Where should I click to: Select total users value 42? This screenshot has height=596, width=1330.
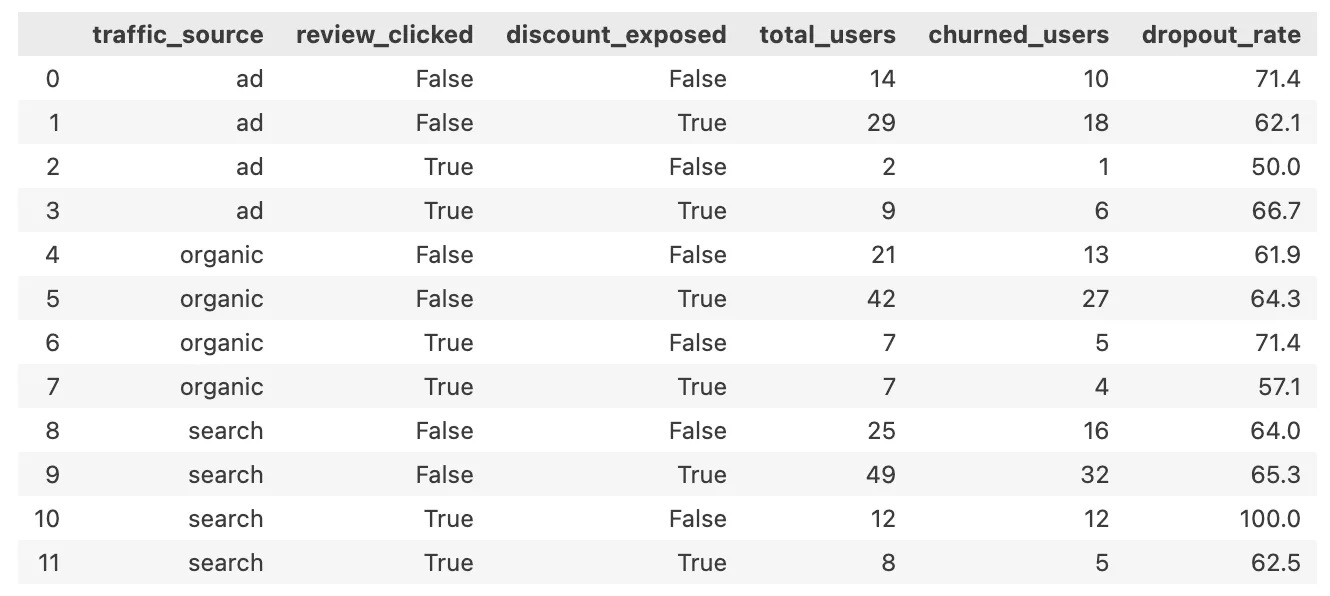tap(881, 299)
